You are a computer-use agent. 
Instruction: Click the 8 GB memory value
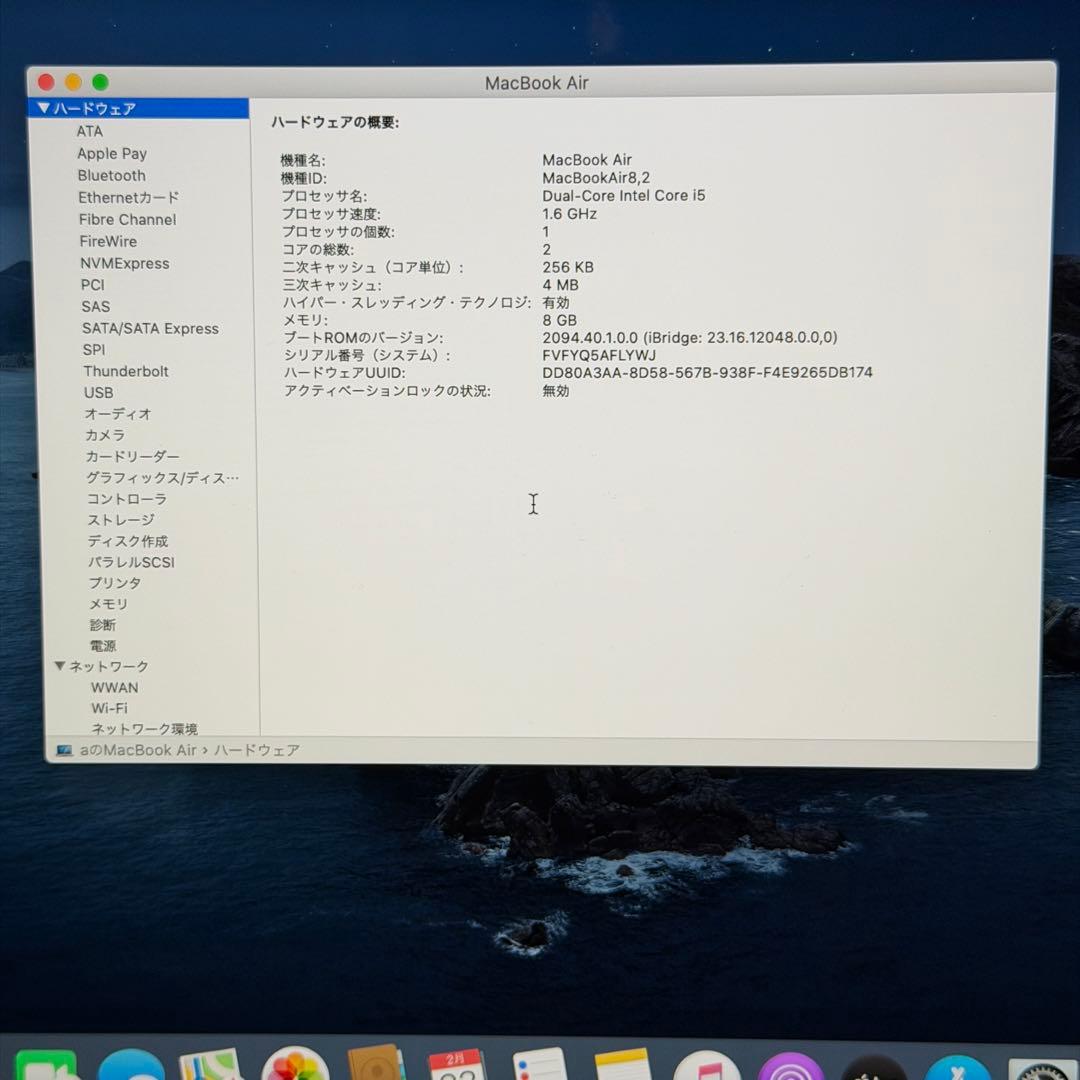(559, 320)
